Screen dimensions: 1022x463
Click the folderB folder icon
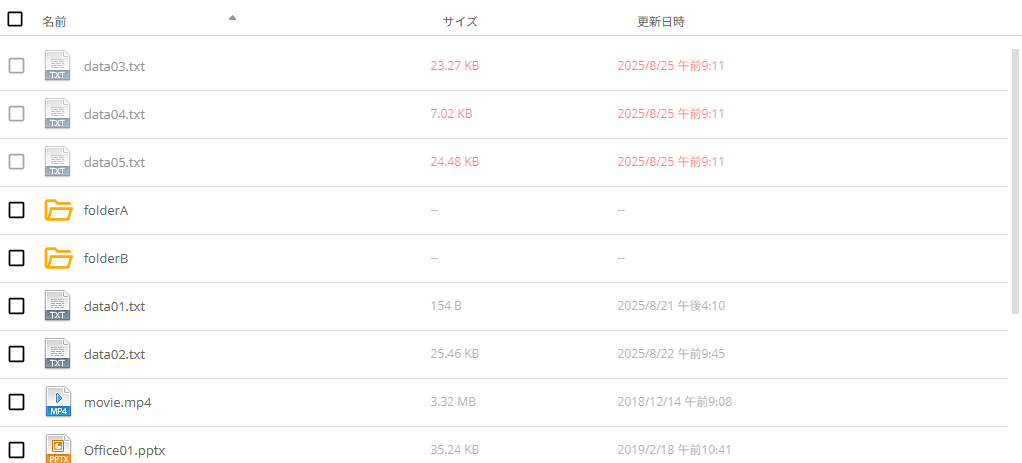[59, 258]
